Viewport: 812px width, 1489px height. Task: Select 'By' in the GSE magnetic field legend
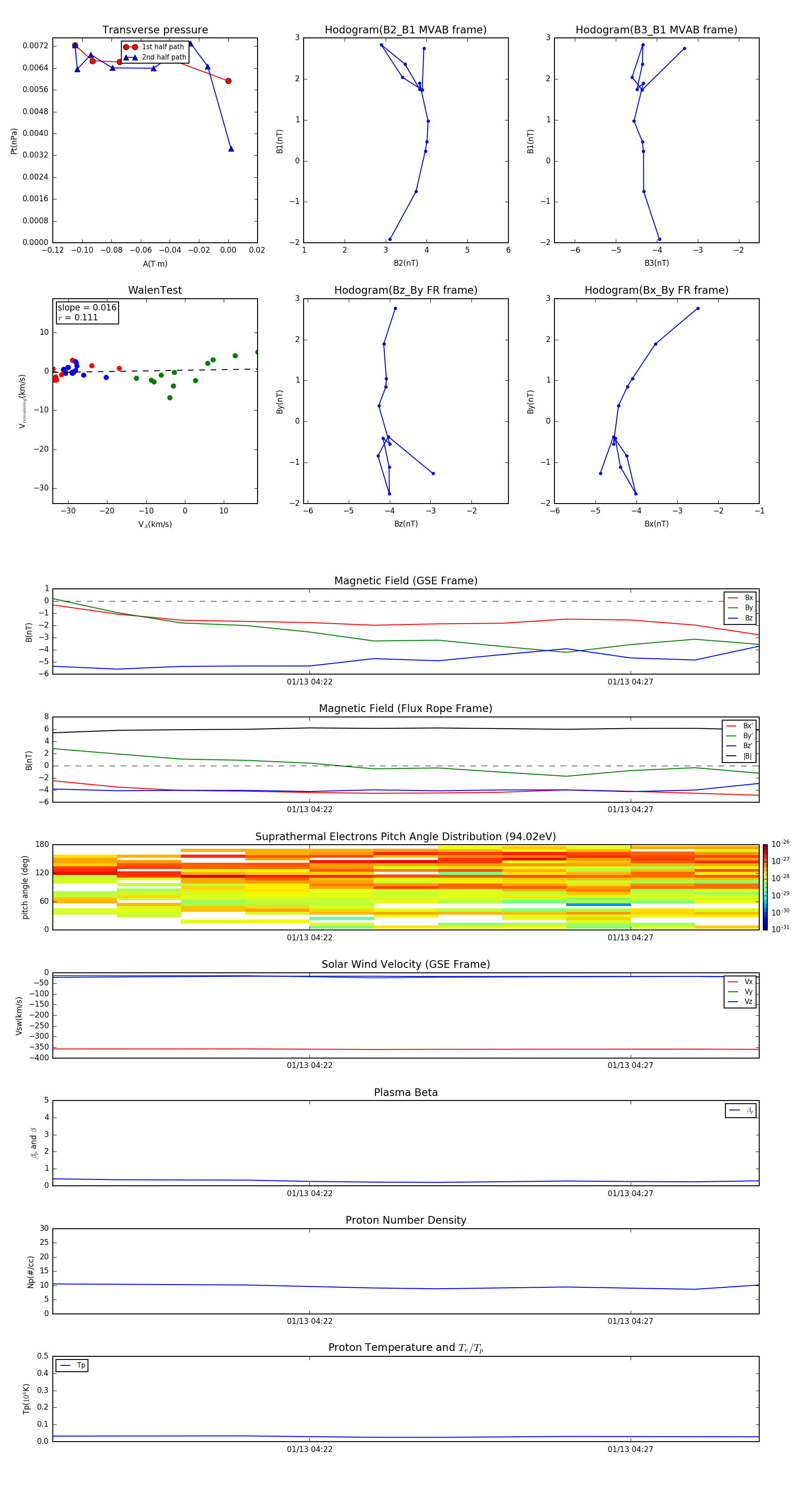click(x=741, y=607)
